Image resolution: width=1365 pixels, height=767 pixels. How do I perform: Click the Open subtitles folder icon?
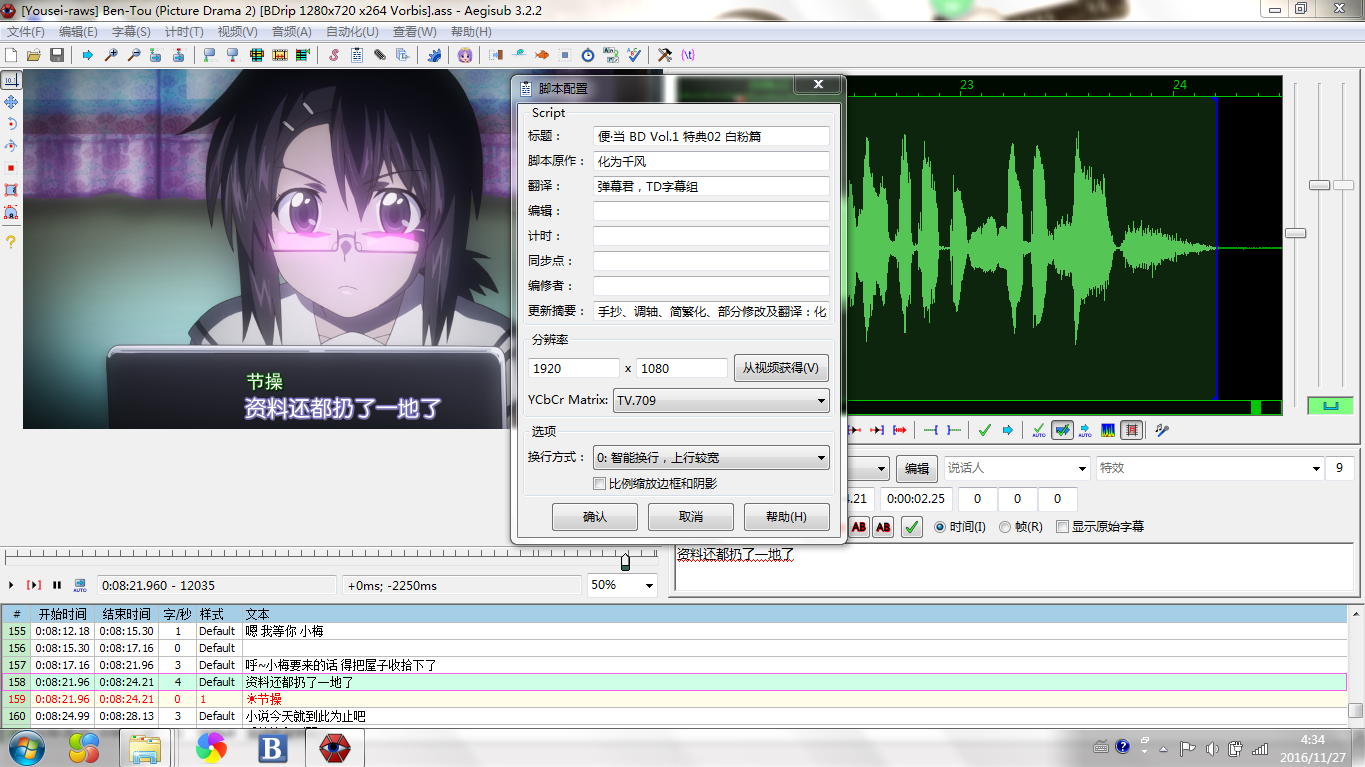coord(33,55)
